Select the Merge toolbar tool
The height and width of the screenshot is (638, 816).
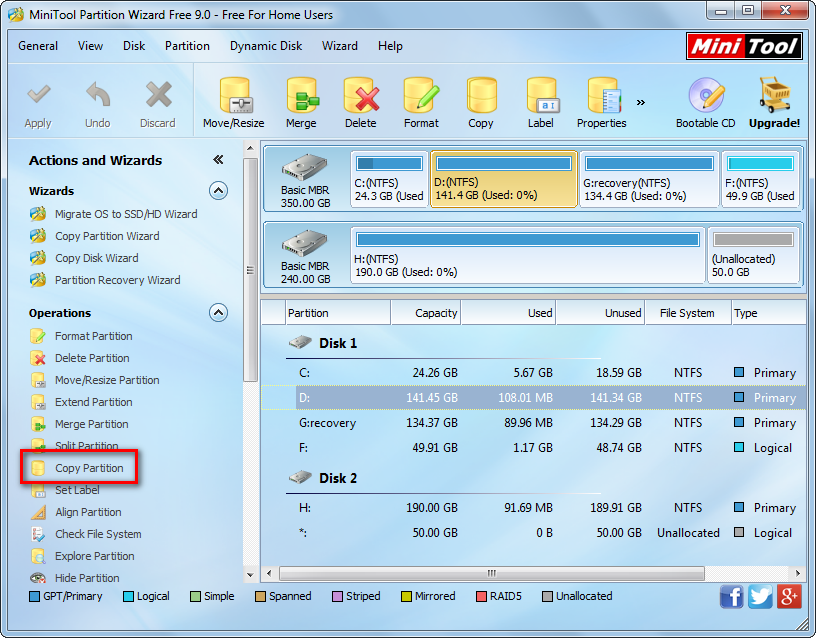pyautogui.click(x=301, y=103)
